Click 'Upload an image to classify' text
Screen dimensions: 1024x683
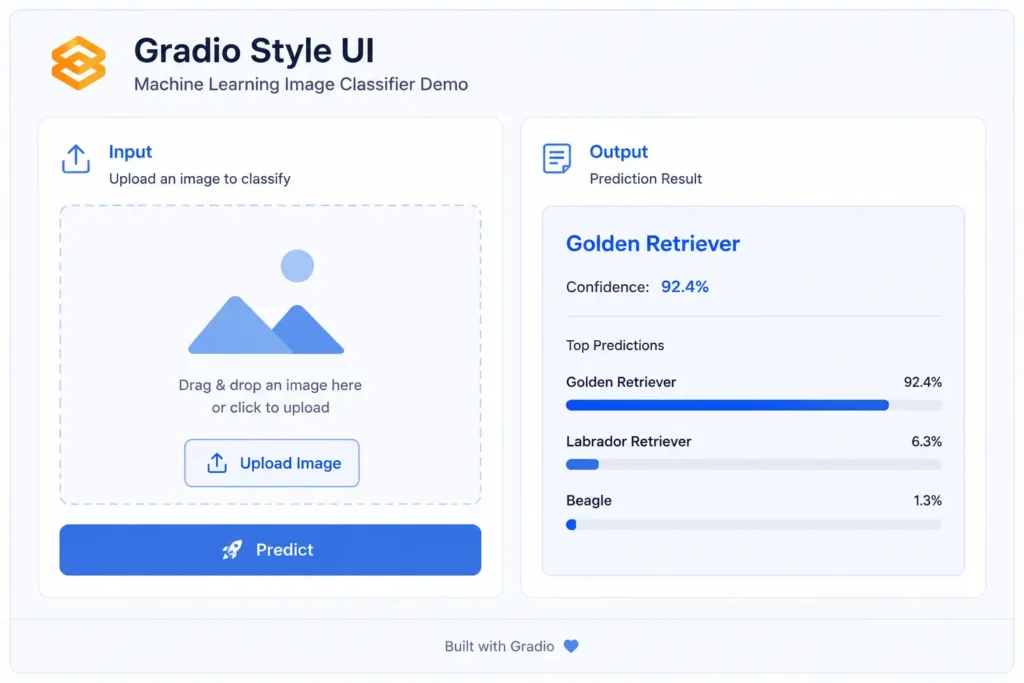(x=200, y=179)
